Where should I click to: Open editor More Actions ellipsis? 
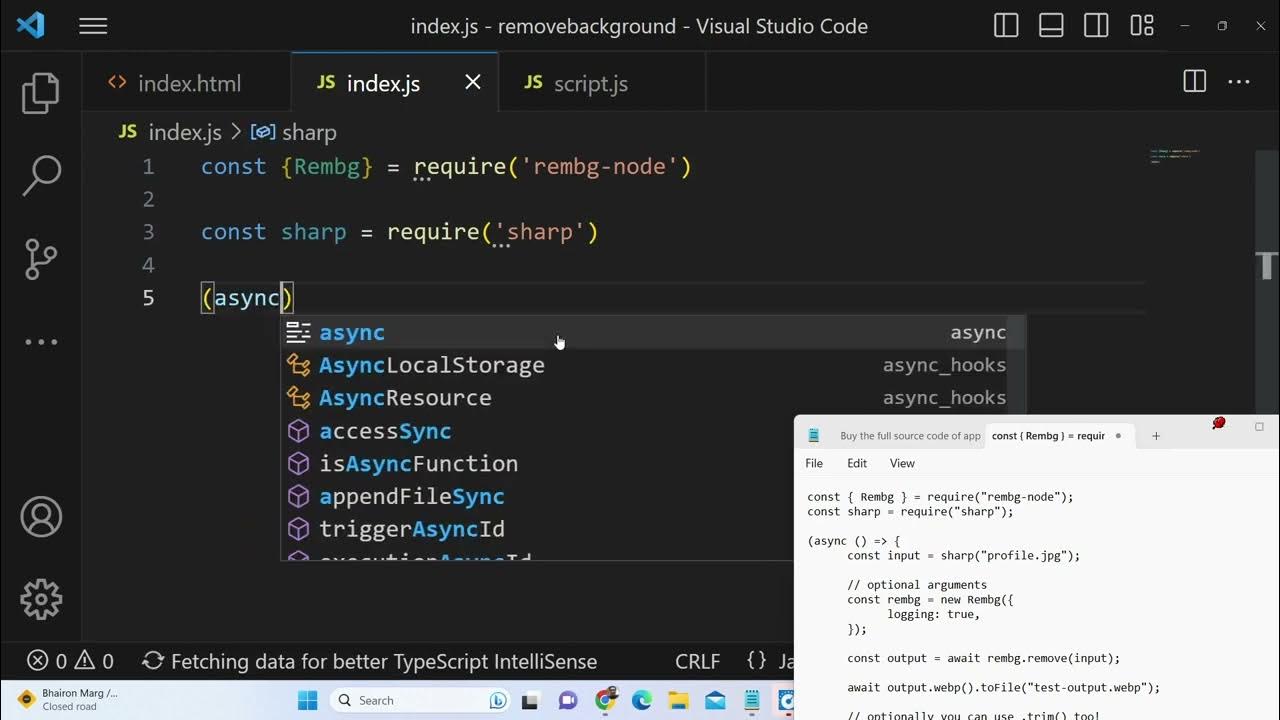pyautogui.click(x=1238, y=82)
